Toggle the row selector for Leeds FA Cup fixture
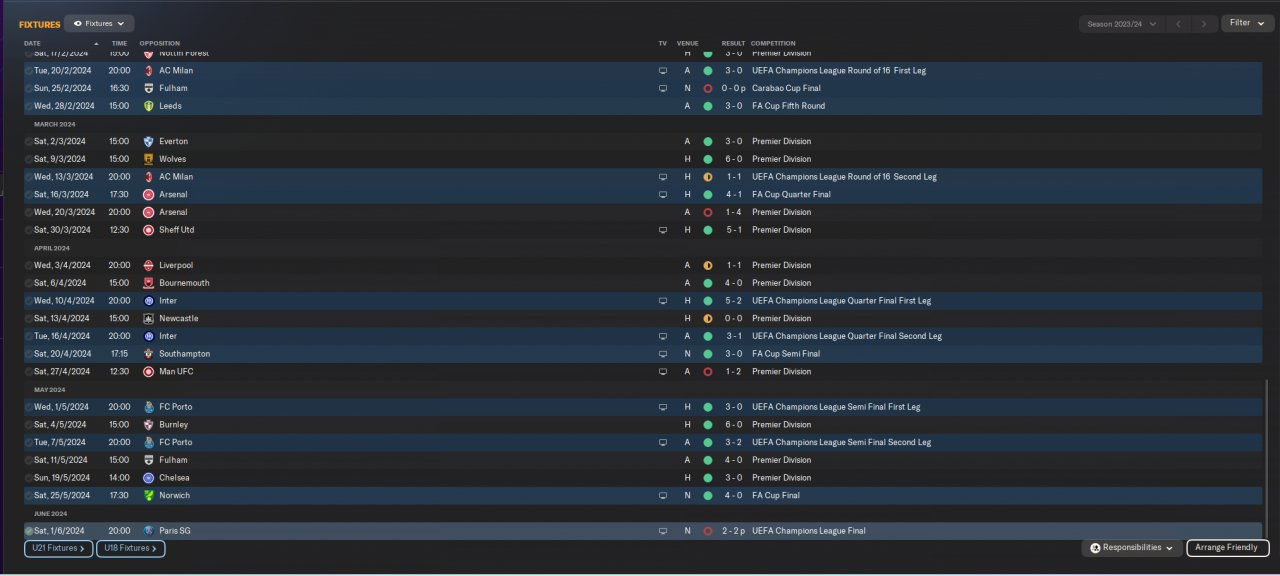Image resolution: width=1280 pixels, height=576 pixels. 28,106
